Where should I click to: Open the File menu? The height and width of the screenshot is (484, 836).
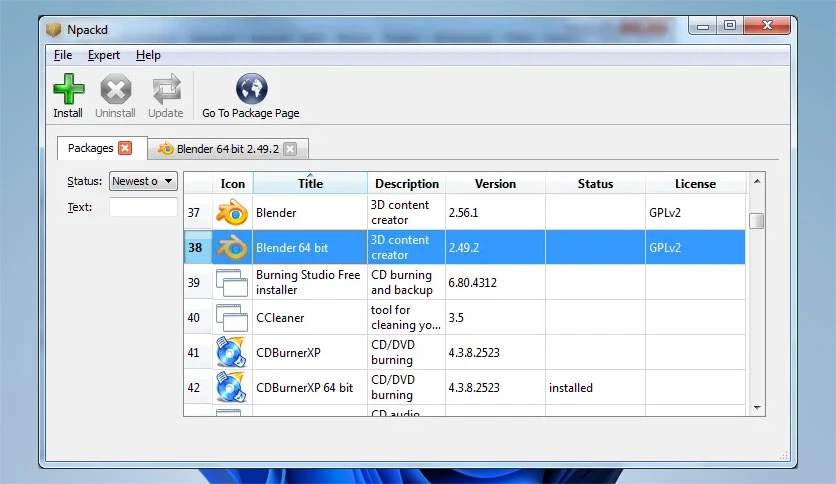[63, 55]
